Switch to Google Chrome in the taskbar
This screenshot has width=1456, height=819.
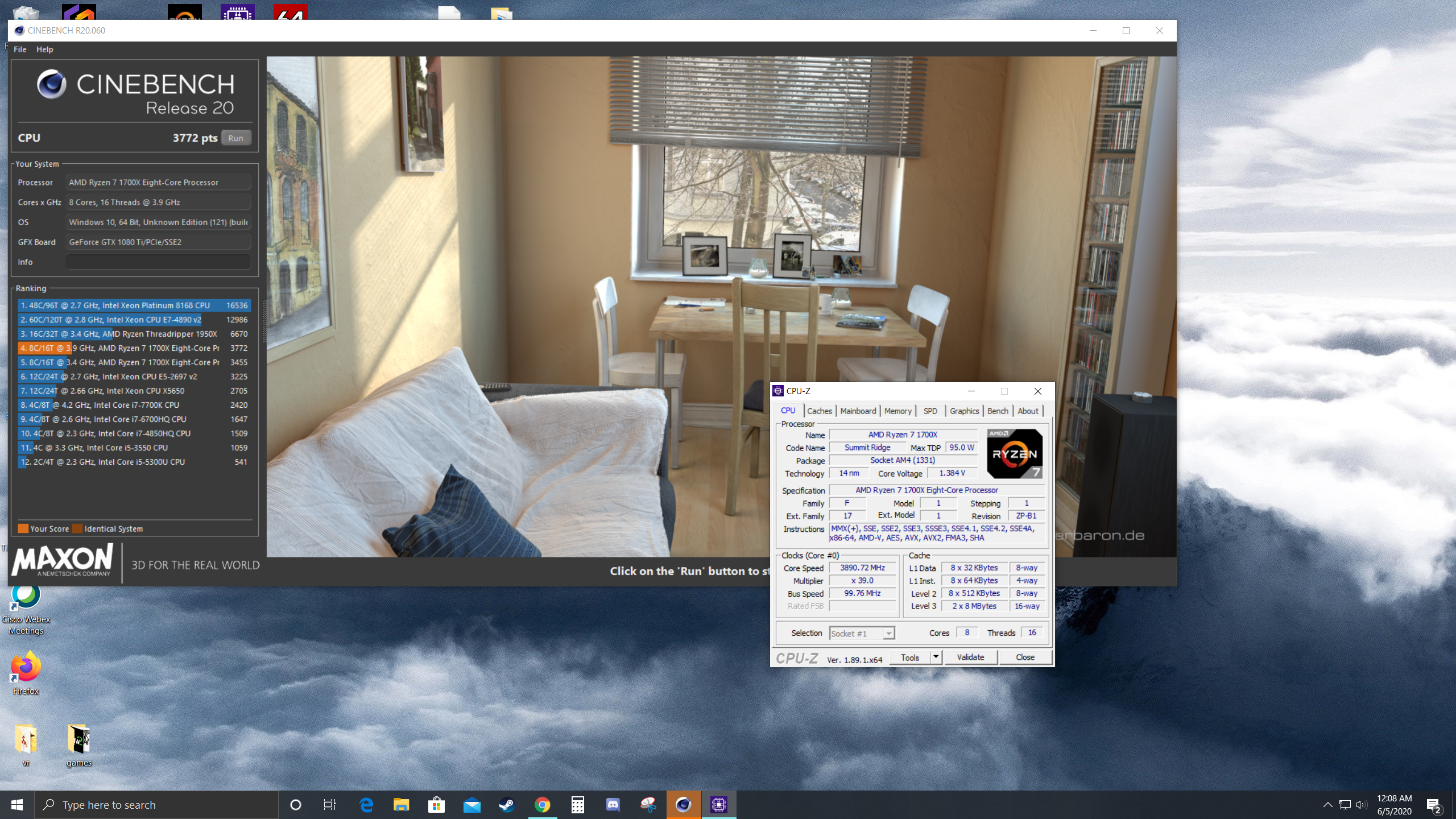pyautogui.click(x=543, y=805)
